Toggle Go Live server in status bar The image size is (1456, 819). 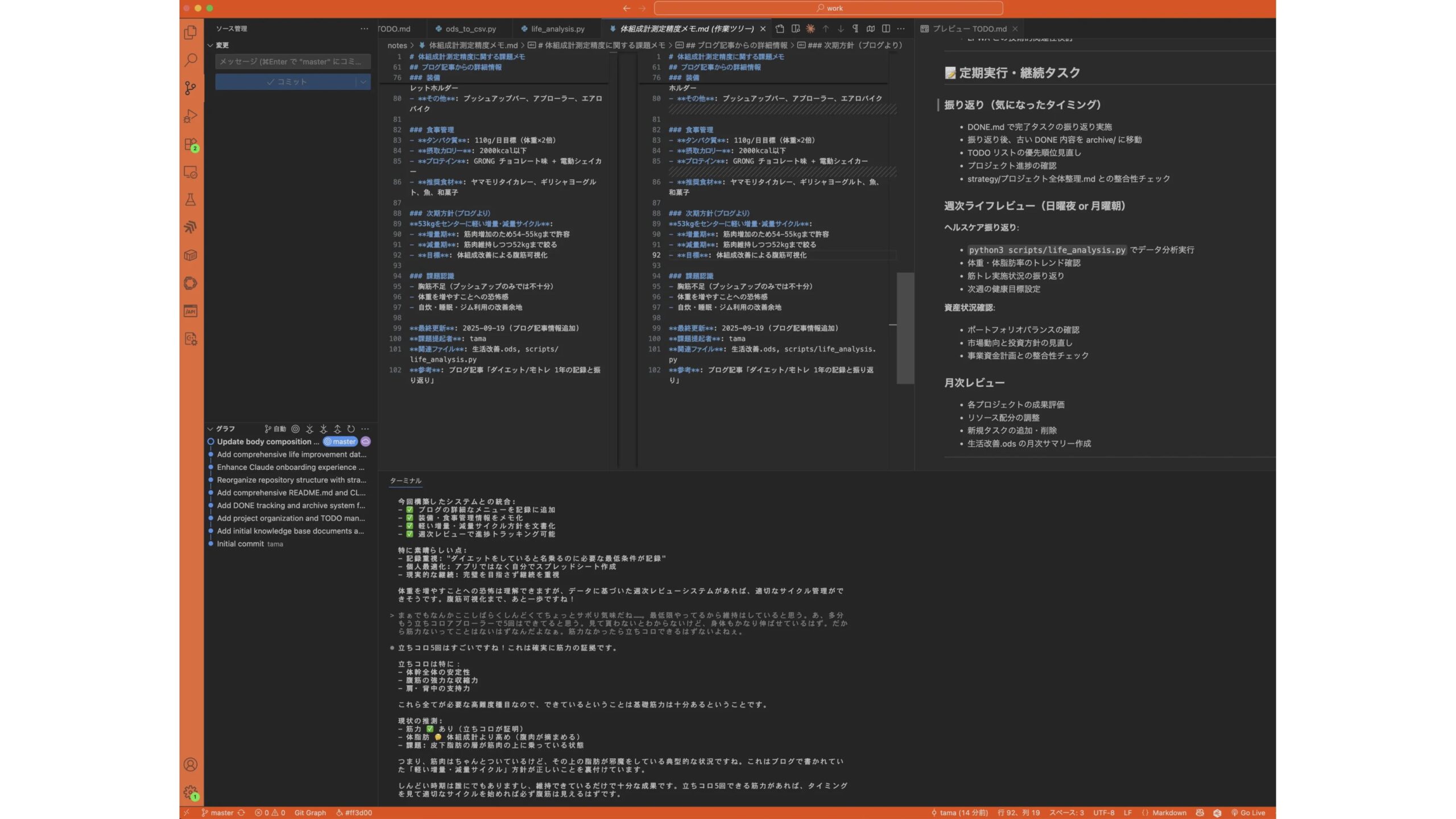[x=1248, y=813]
